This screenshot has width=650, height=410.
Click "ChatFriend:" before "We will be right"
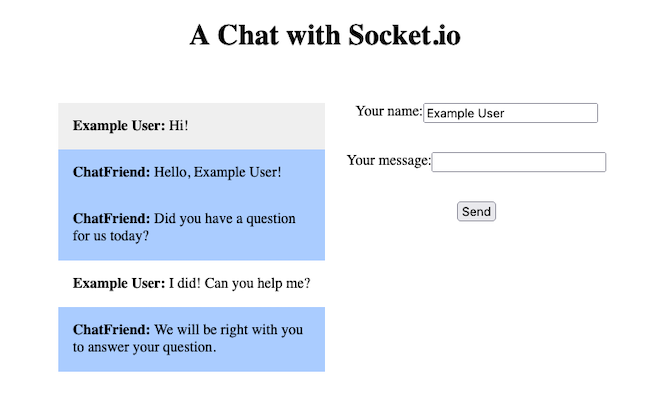pyautogui.click(x=111, y=330)
